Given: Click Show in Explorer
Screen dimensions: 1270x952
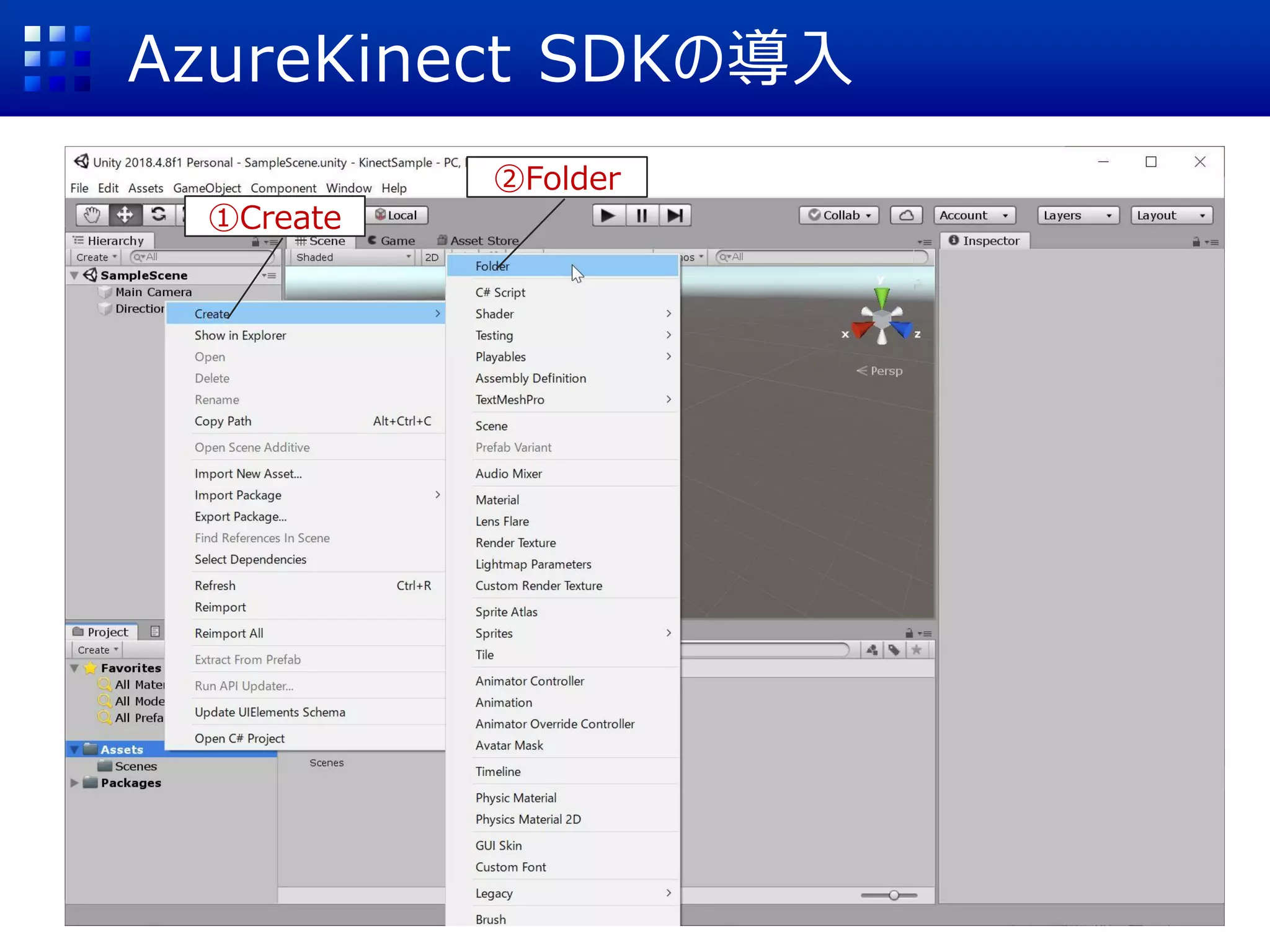Looking at the screenshot, I should 306,336.
